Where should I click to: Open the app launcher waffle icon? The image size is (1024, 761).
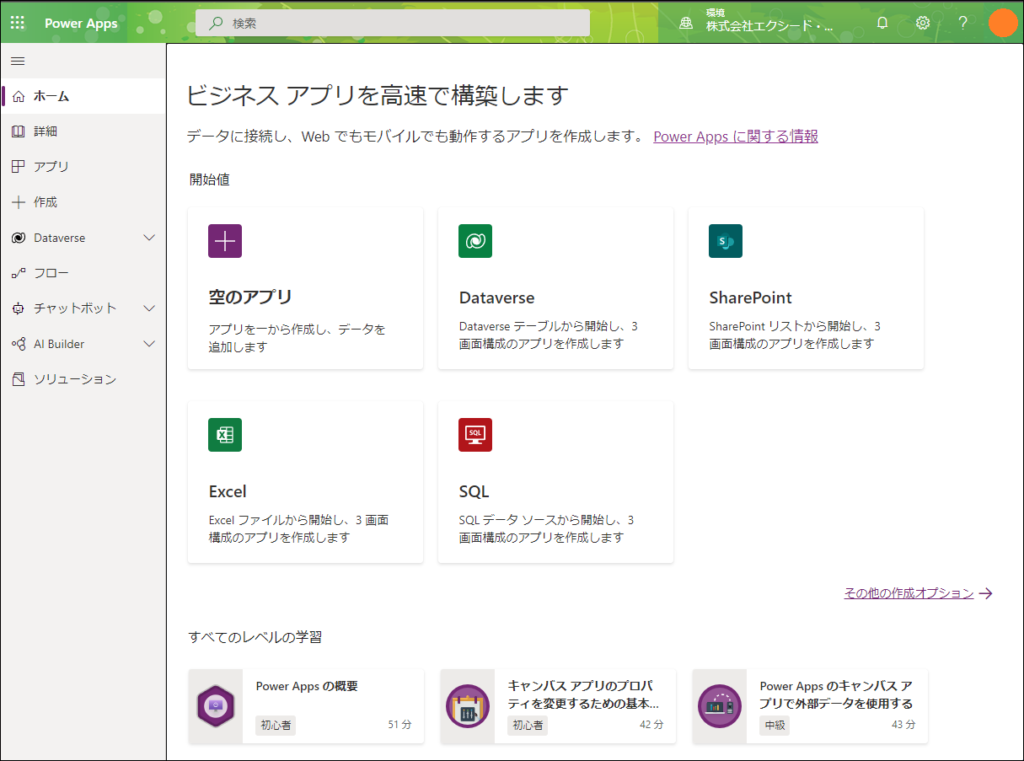point(18,23)
